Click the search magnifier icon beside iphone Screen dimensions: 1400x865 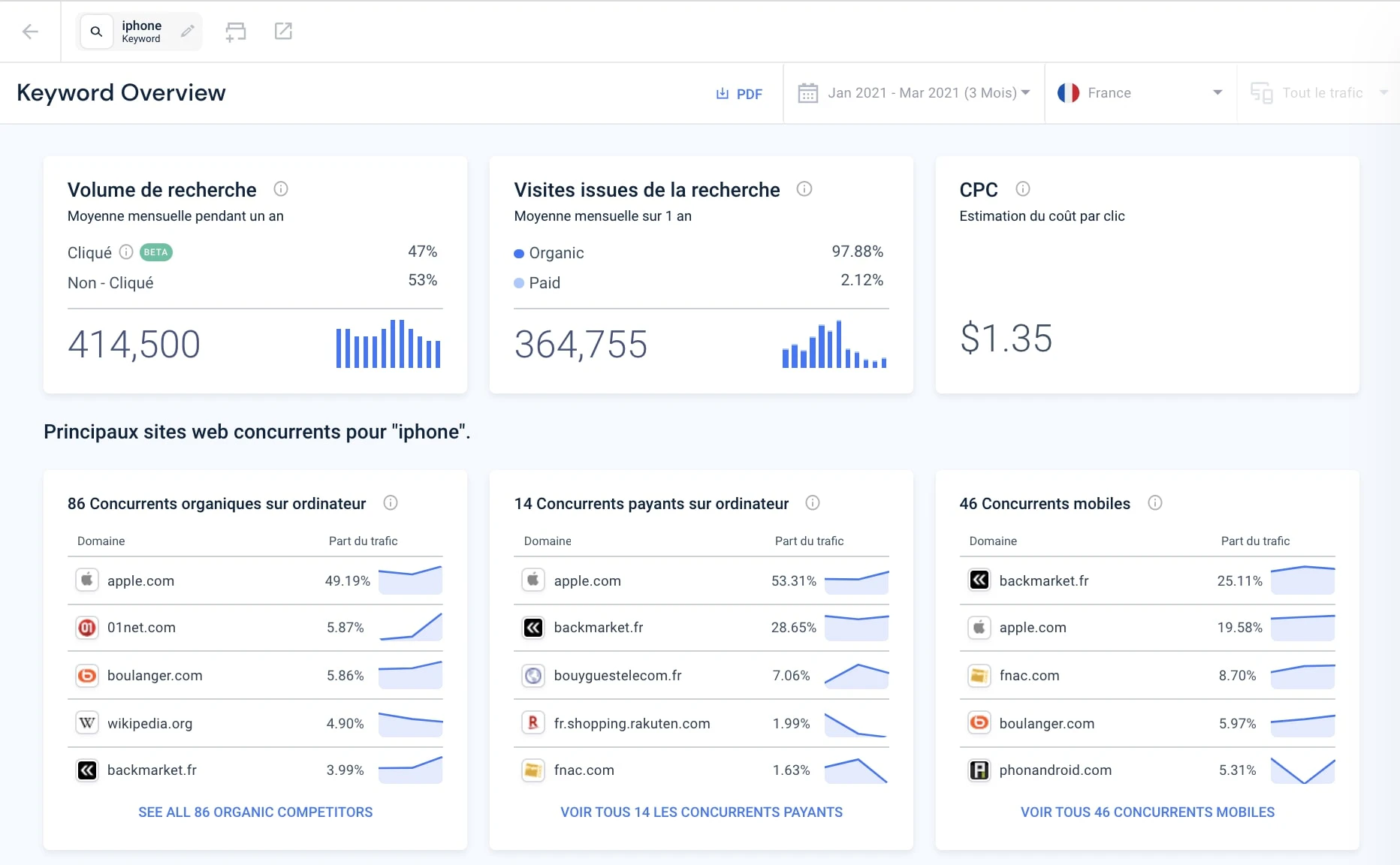click(96, 32)
